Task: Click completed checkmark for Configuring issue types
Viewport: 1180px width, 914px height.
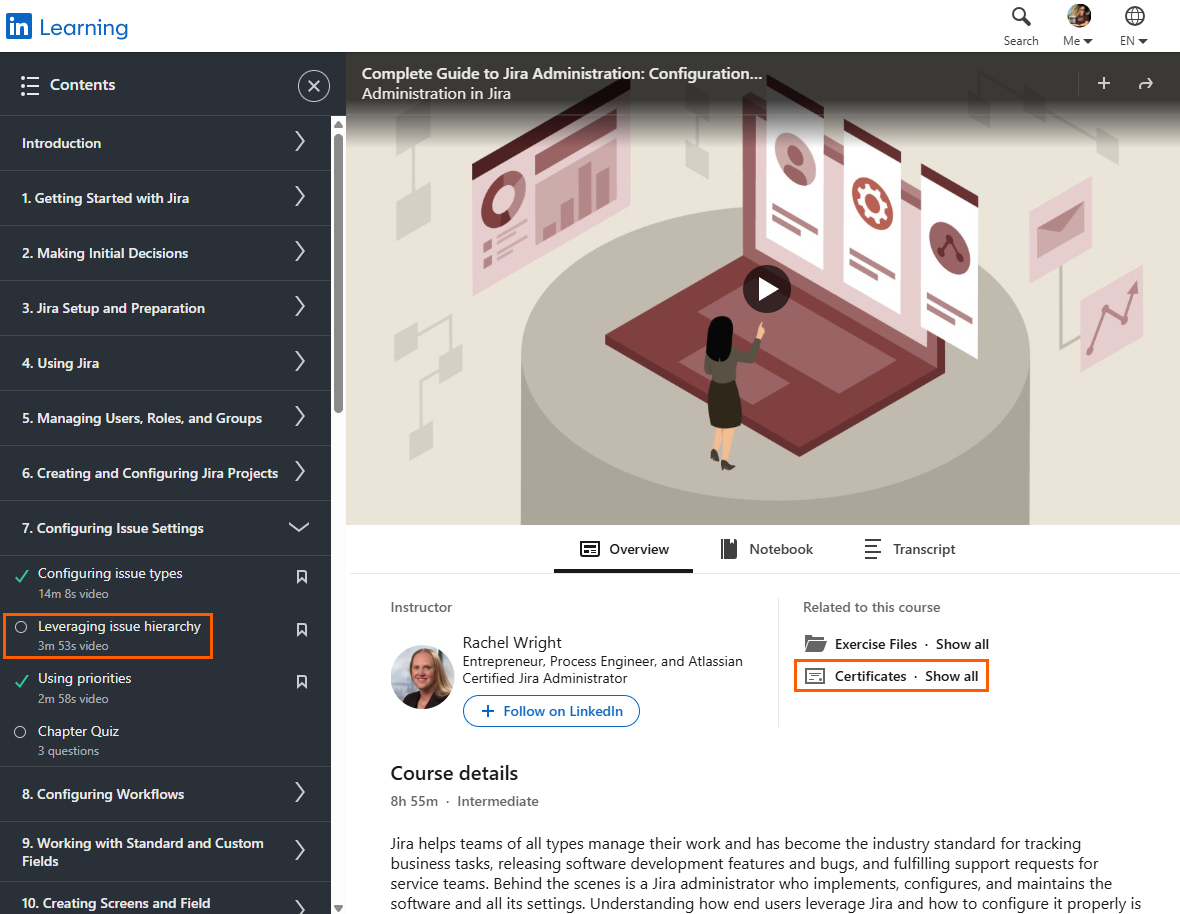Action: pyautogui.click(x=22, y=576)
